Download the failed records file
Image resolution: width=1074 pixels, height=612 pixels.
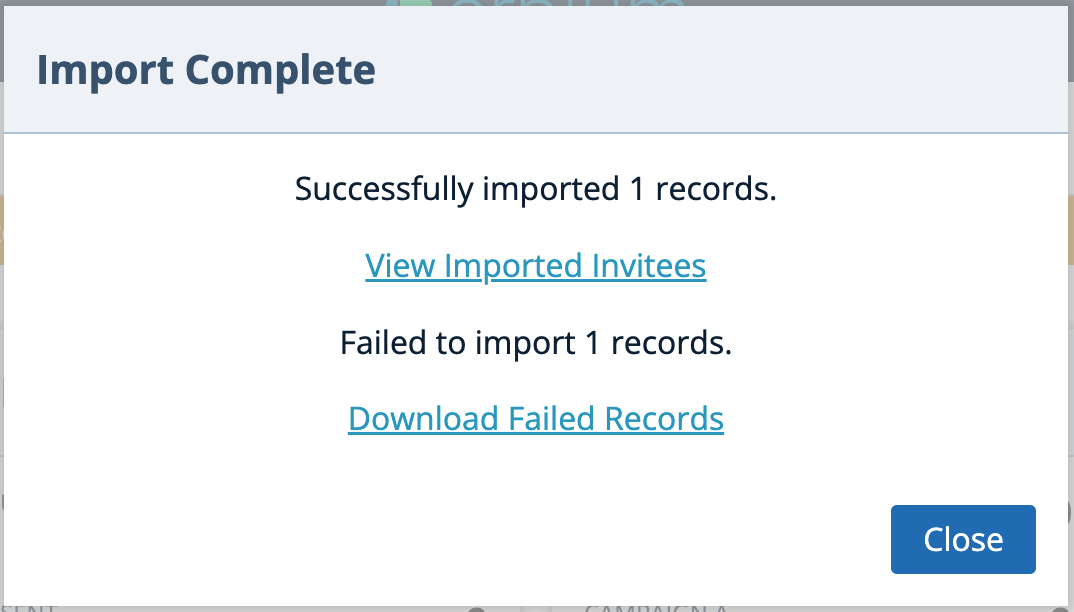[x=536, y=418]
